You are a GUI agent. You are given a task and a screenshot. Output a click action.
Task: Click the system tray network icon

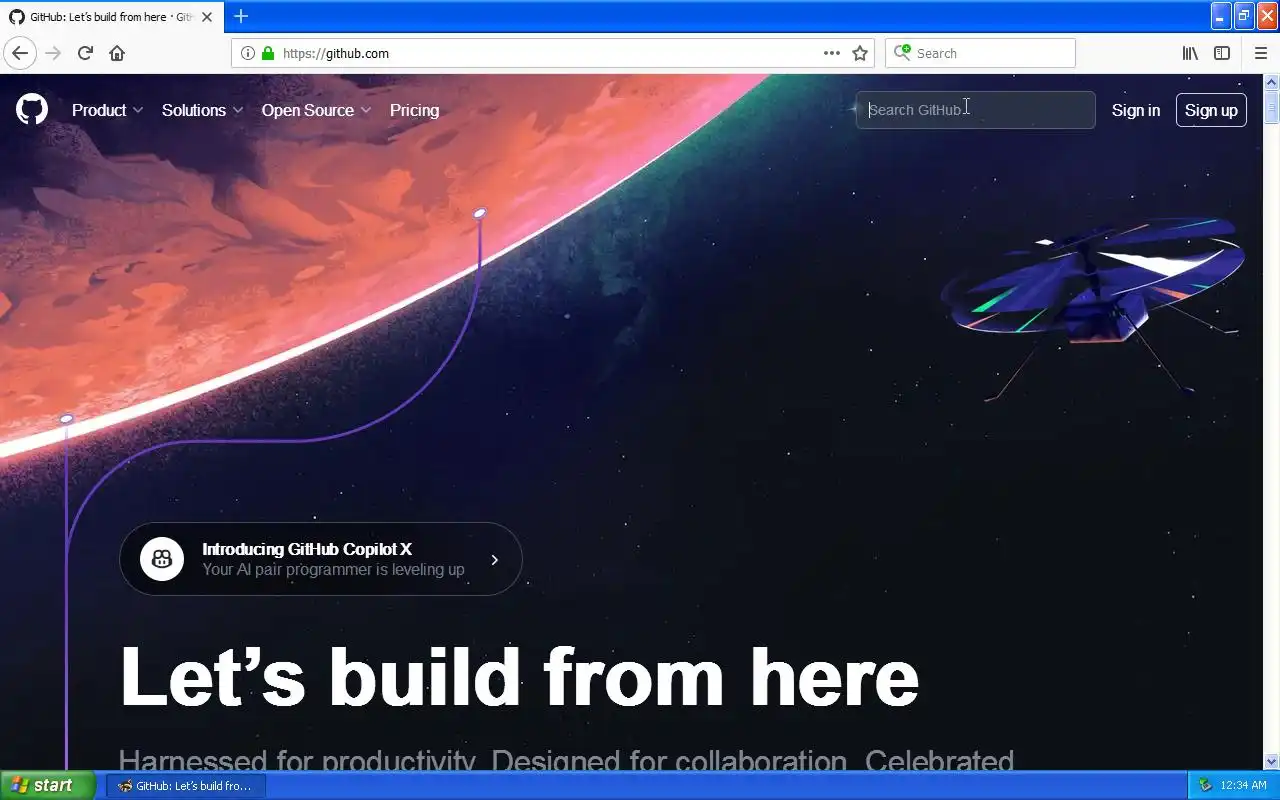(1205, 785)
